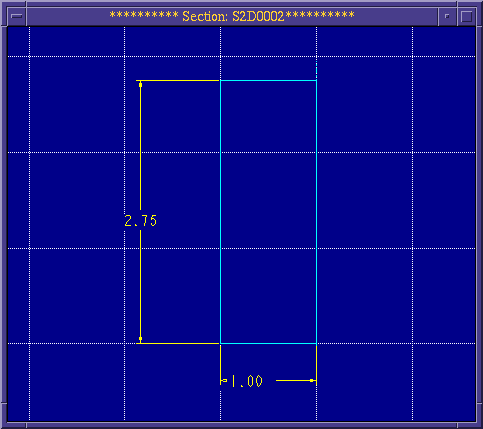483x429 pixels.
Task: Pick the rectangle's top-left corner vertex
Action: 220,80
